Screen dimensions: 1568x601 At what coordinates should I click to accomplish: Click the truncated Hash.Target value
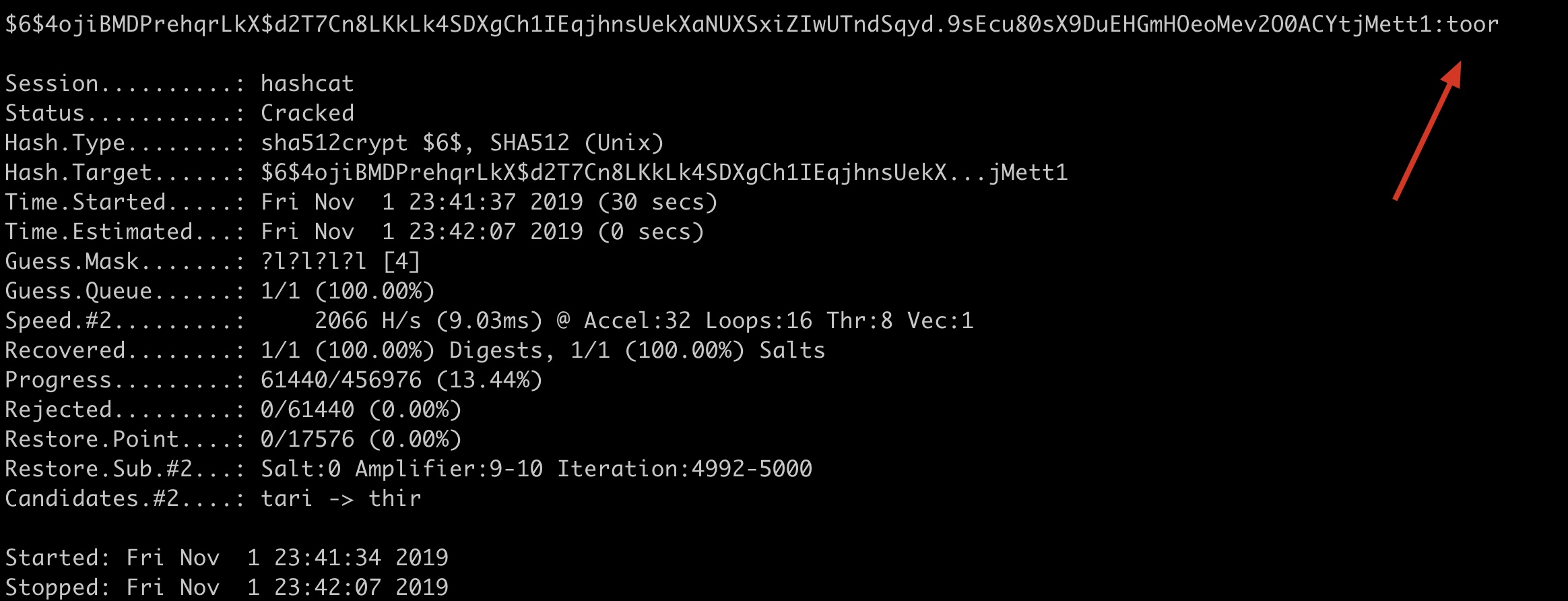(x=664, y=172)
